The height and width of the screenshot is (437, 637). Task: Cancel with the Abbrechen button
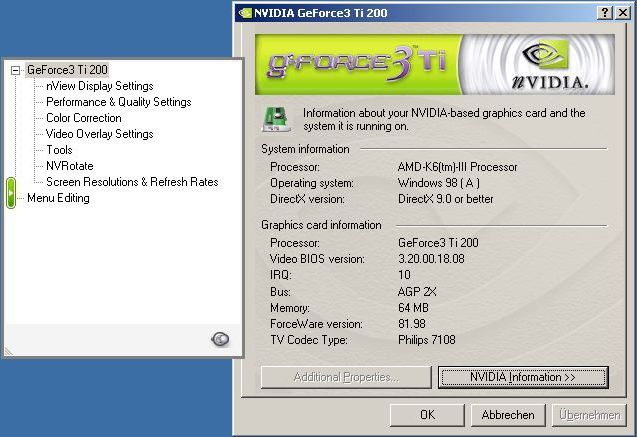(x=508, y=415)
